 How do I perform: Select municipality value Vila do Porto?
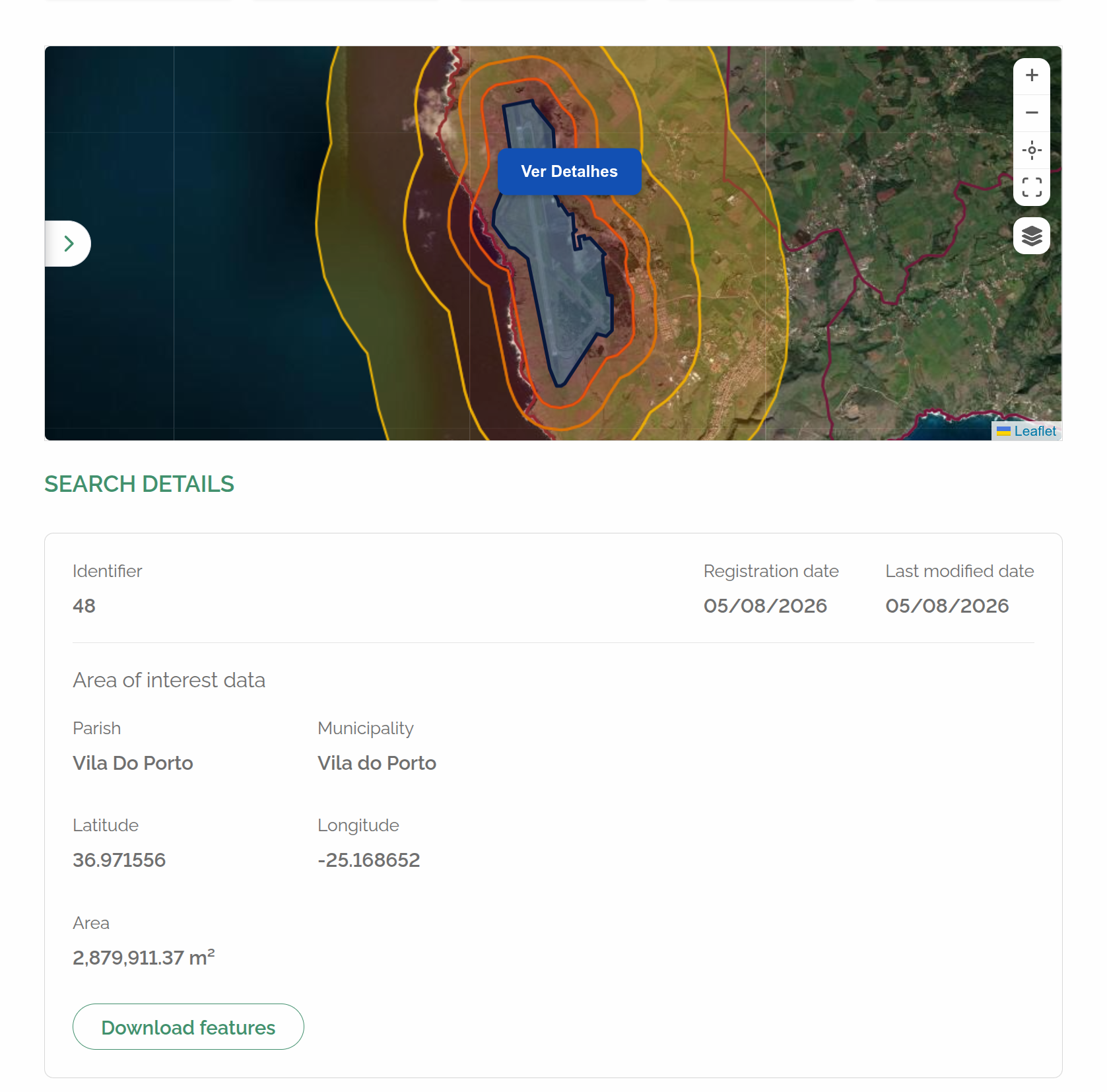(x=377, y=763)
